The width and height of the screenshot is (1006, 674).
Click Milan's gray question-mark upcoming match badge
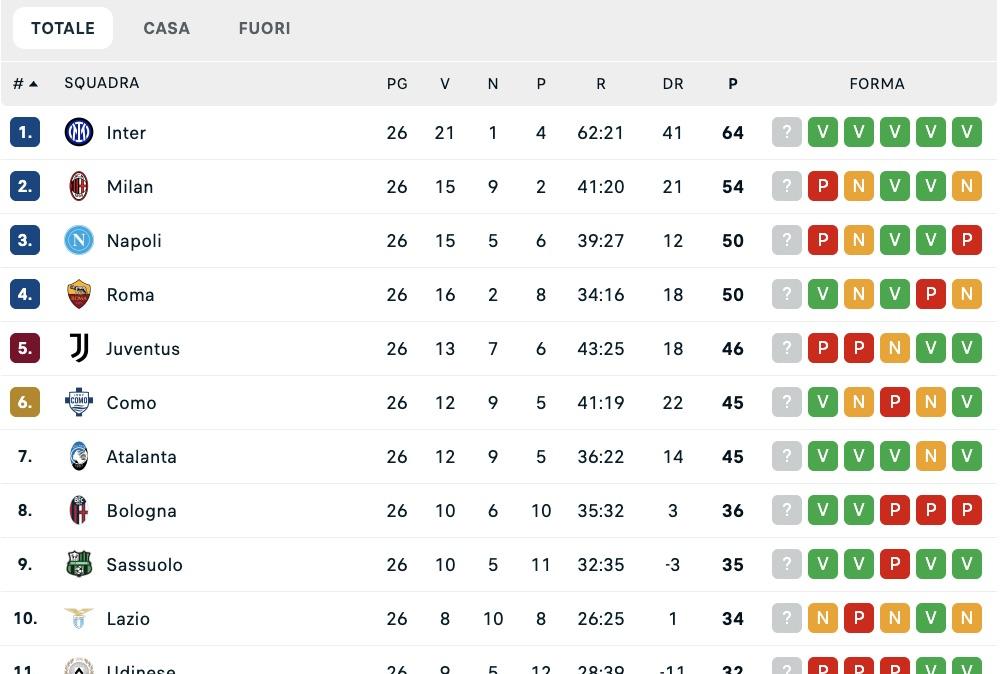pyautogui.click(x=787, y=186)
